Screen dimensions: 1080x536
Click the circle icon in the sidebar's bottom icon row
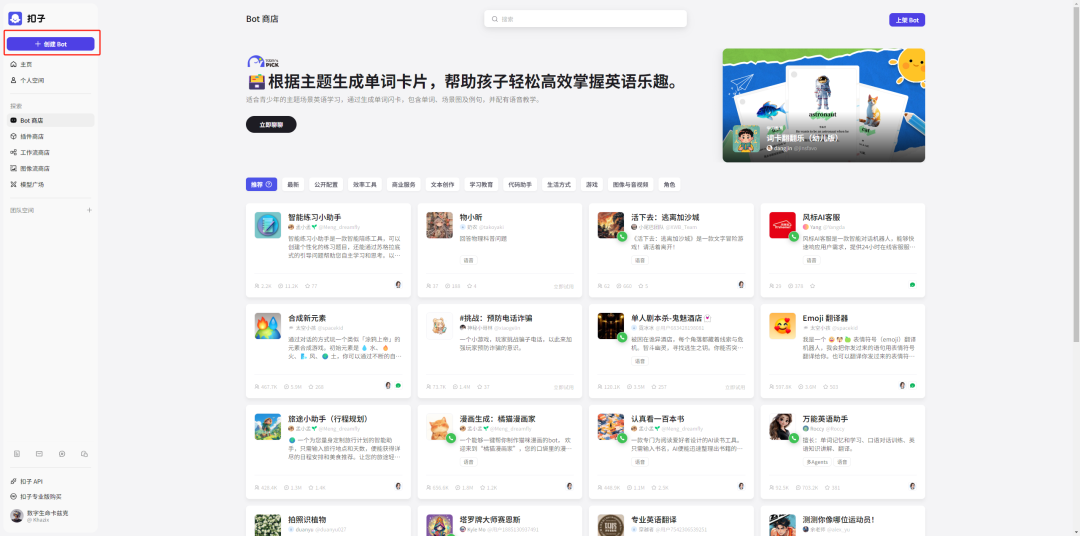tap(62, 454)
